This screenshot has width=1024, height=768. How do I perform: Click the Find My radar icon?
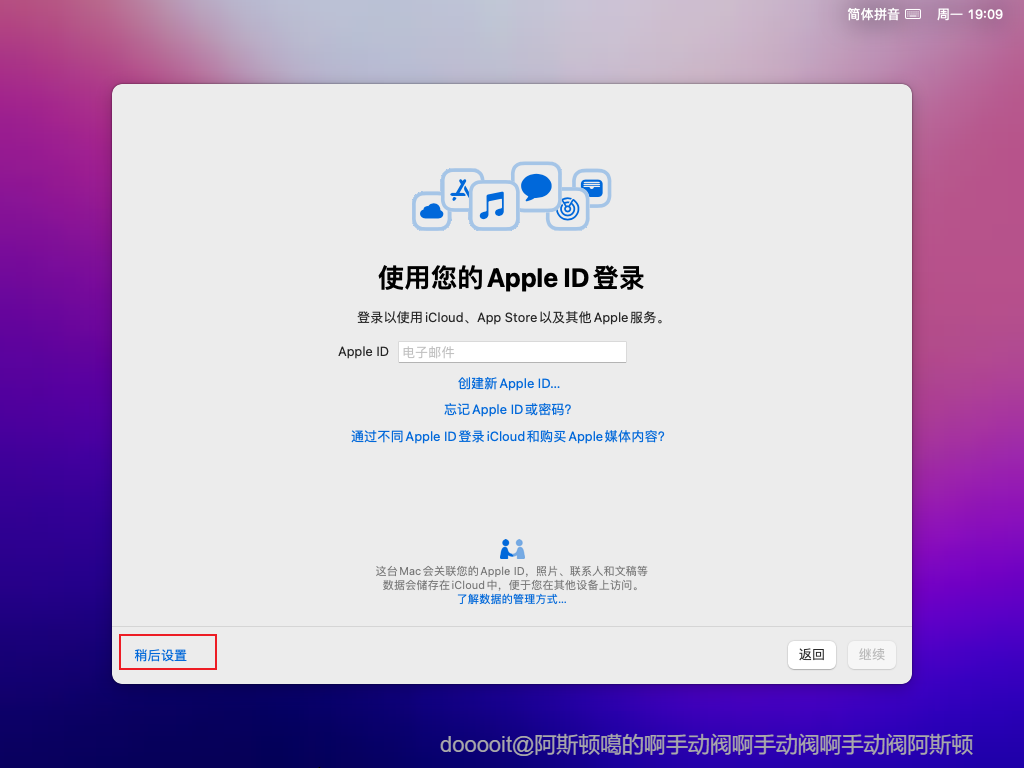[566, 207]
